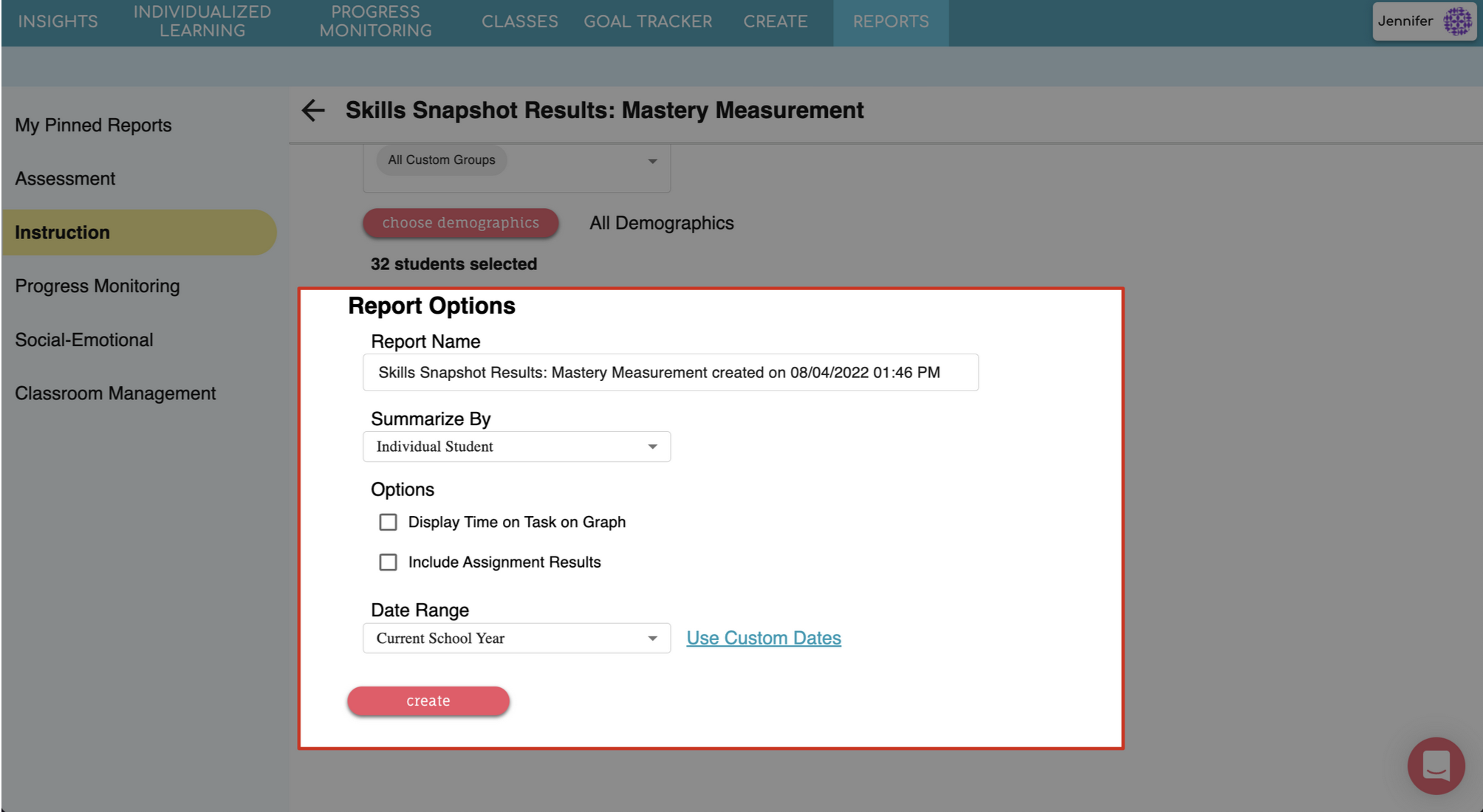
Task: Navigate to the Goal Tracker section
Action: point(648,21)
